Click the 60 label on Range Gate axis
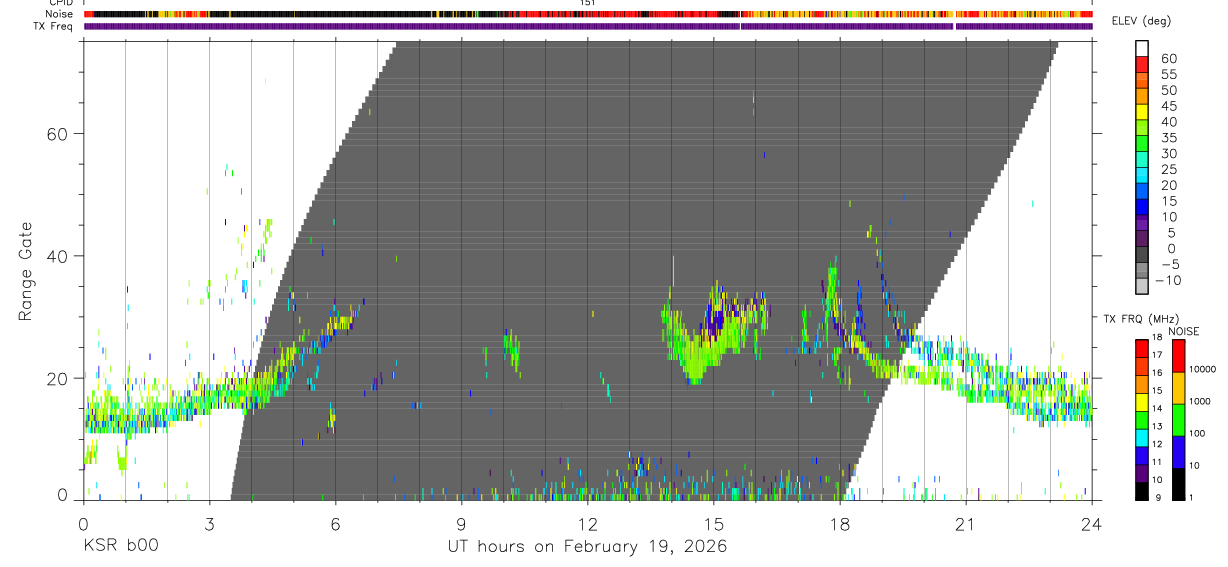The width and height of the screenshot is (1228, 567). pyautogui.click(x=58, y=133)
